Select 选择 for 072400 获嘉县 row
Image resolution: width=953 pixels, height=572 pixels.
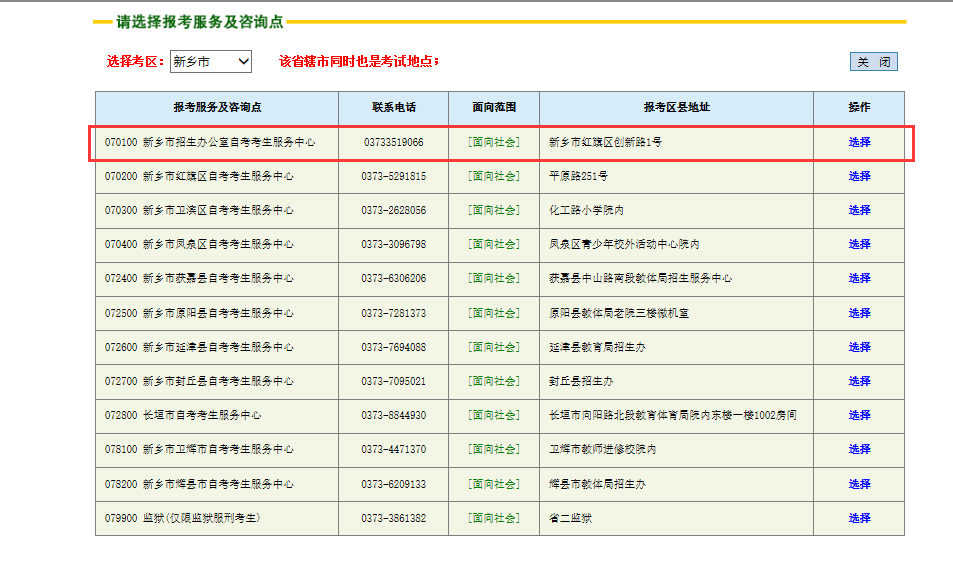click(859, 278)
